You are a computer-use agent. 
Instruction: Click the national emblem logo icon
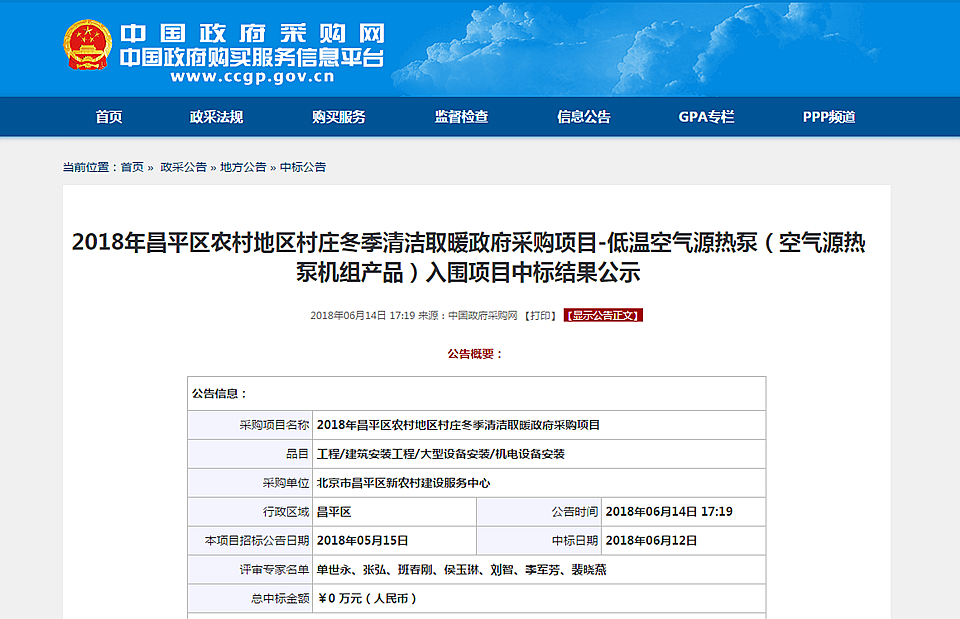pyautogui.click(x=84, y=43)
